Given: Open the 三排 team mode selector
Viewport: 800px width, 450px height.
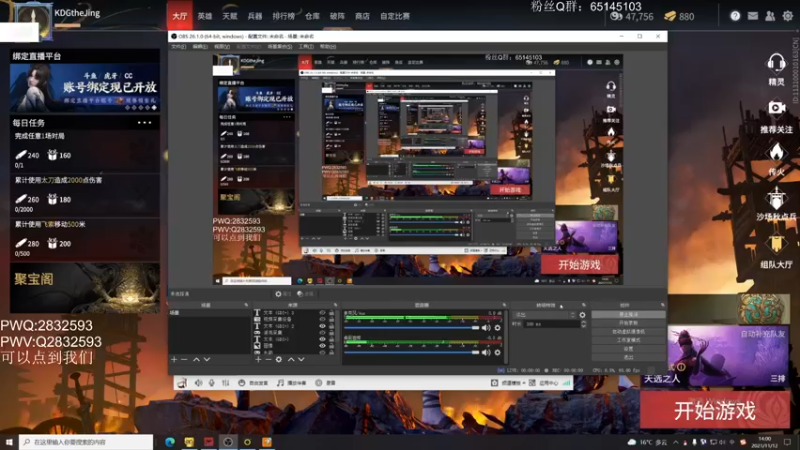Looking at the screenshot, I should [778, 379].
